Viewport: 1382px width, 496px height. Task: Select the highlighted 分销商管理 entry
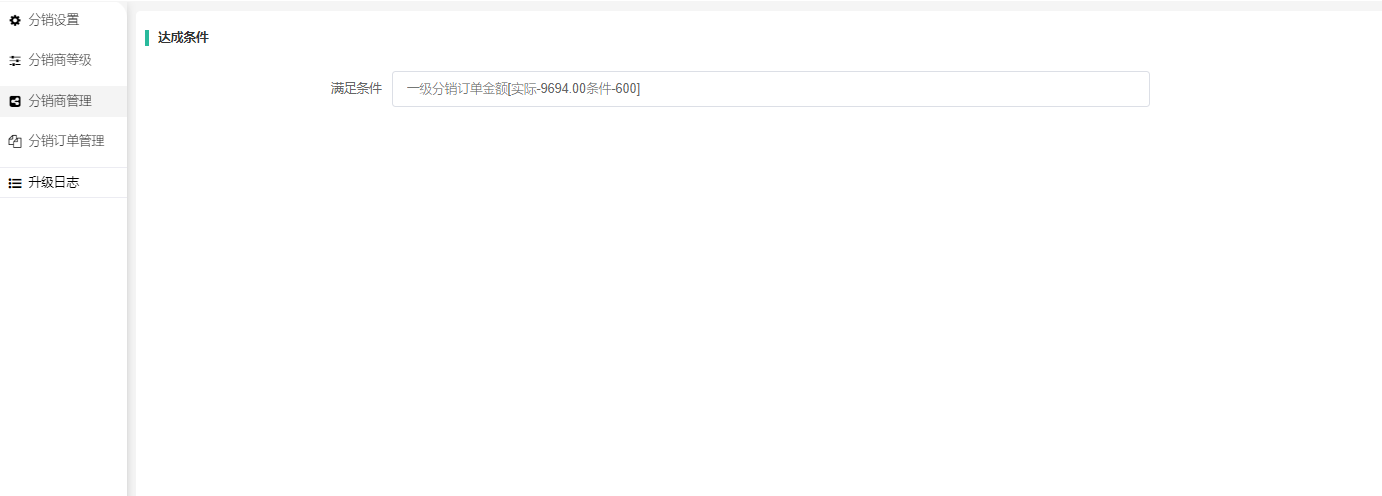pos(64,101)
